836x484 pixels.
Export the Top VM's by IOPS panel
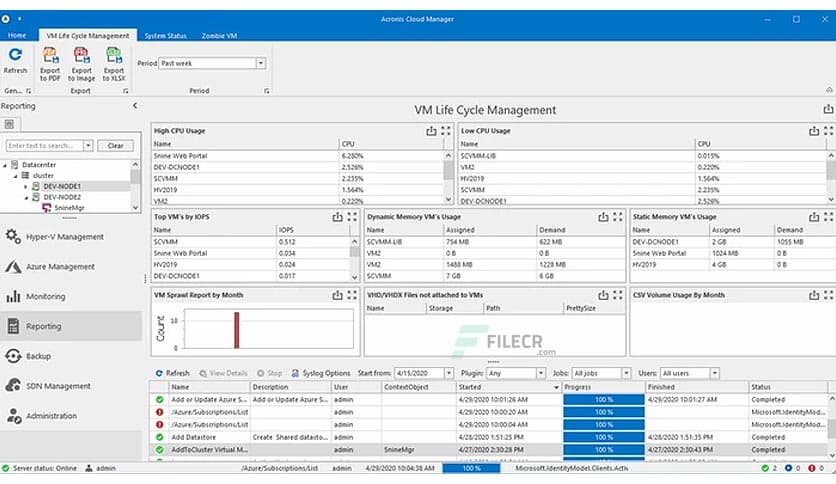(x=337, y=217)
